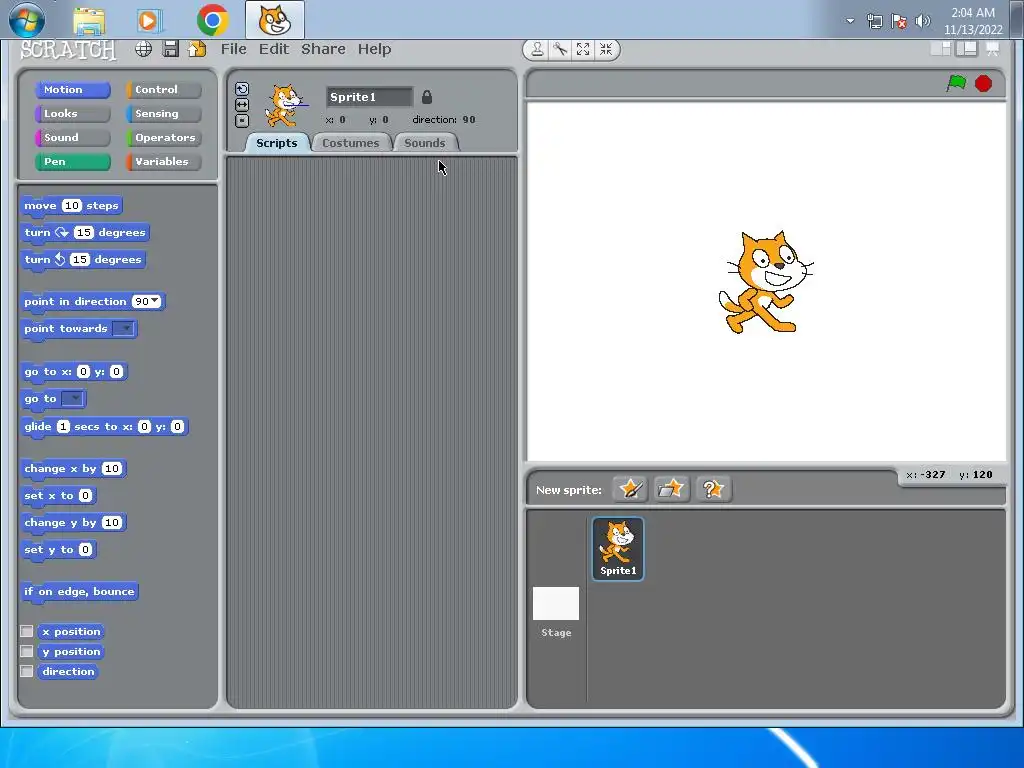Set rotation style to can rotate
The width and height of the screenshot is (1024, 768).
point(242,89)
